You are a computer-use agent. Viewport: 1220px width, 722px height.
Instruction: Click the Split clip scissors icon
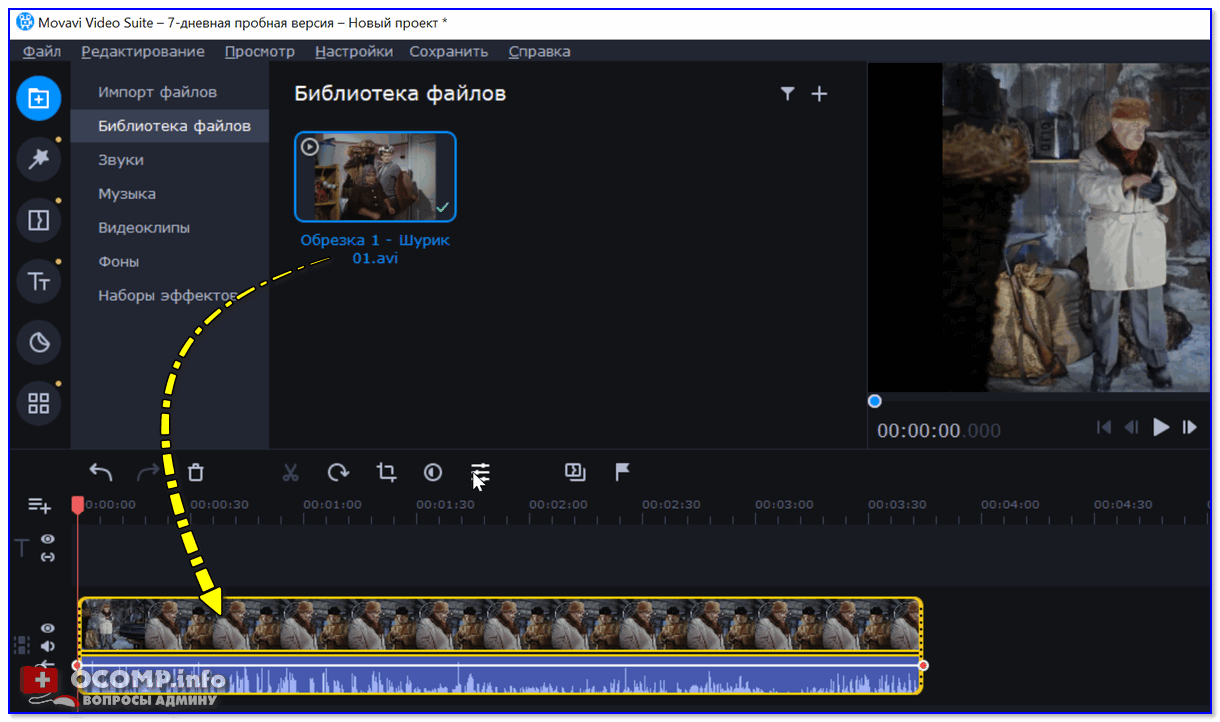coord(290,472)
